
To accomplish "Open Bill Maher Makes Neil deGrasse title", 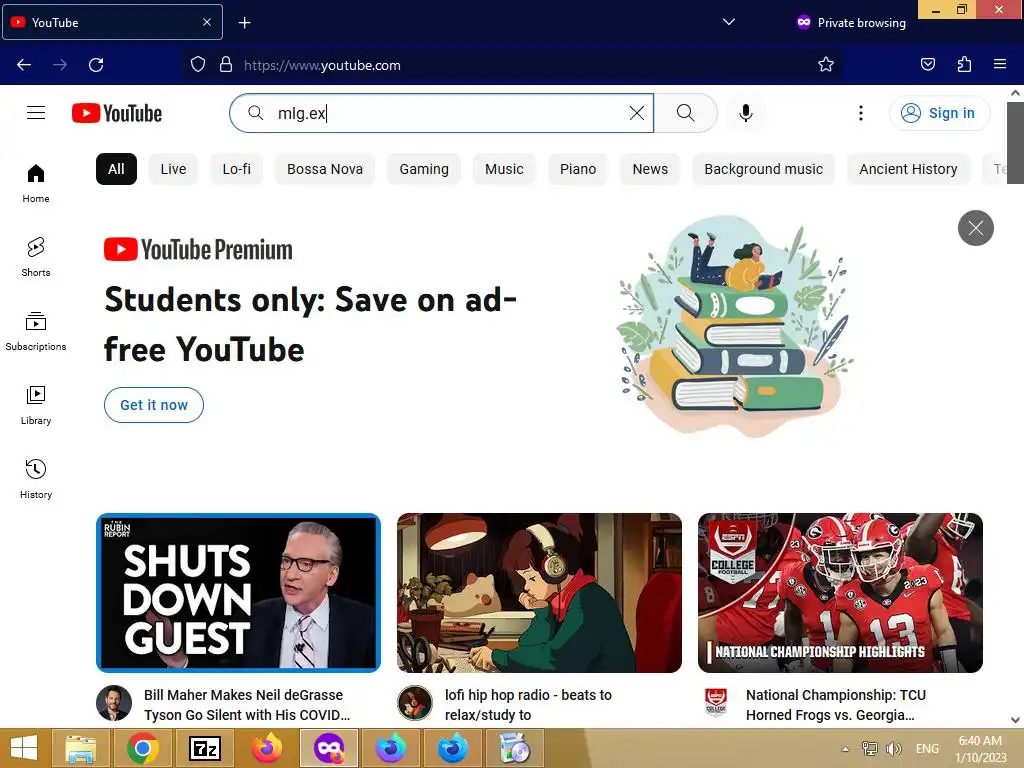I will pyautogui.click(x=247, y=705).
